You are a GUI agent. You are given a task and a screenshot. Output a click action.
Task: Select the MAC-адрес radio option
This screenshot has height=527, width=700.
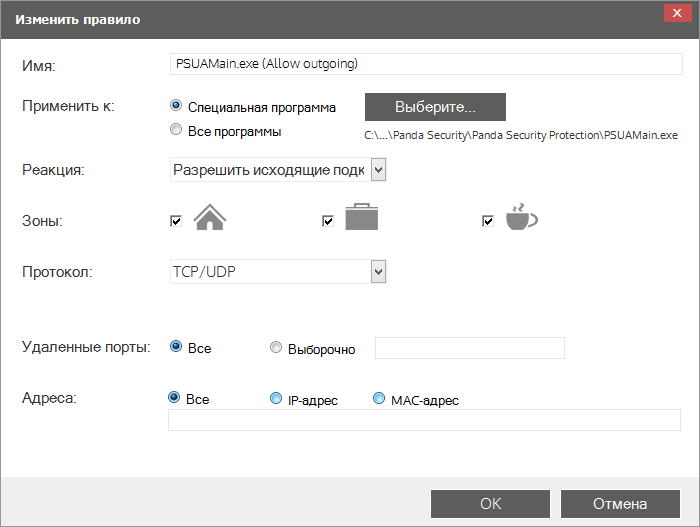point(379,398)
